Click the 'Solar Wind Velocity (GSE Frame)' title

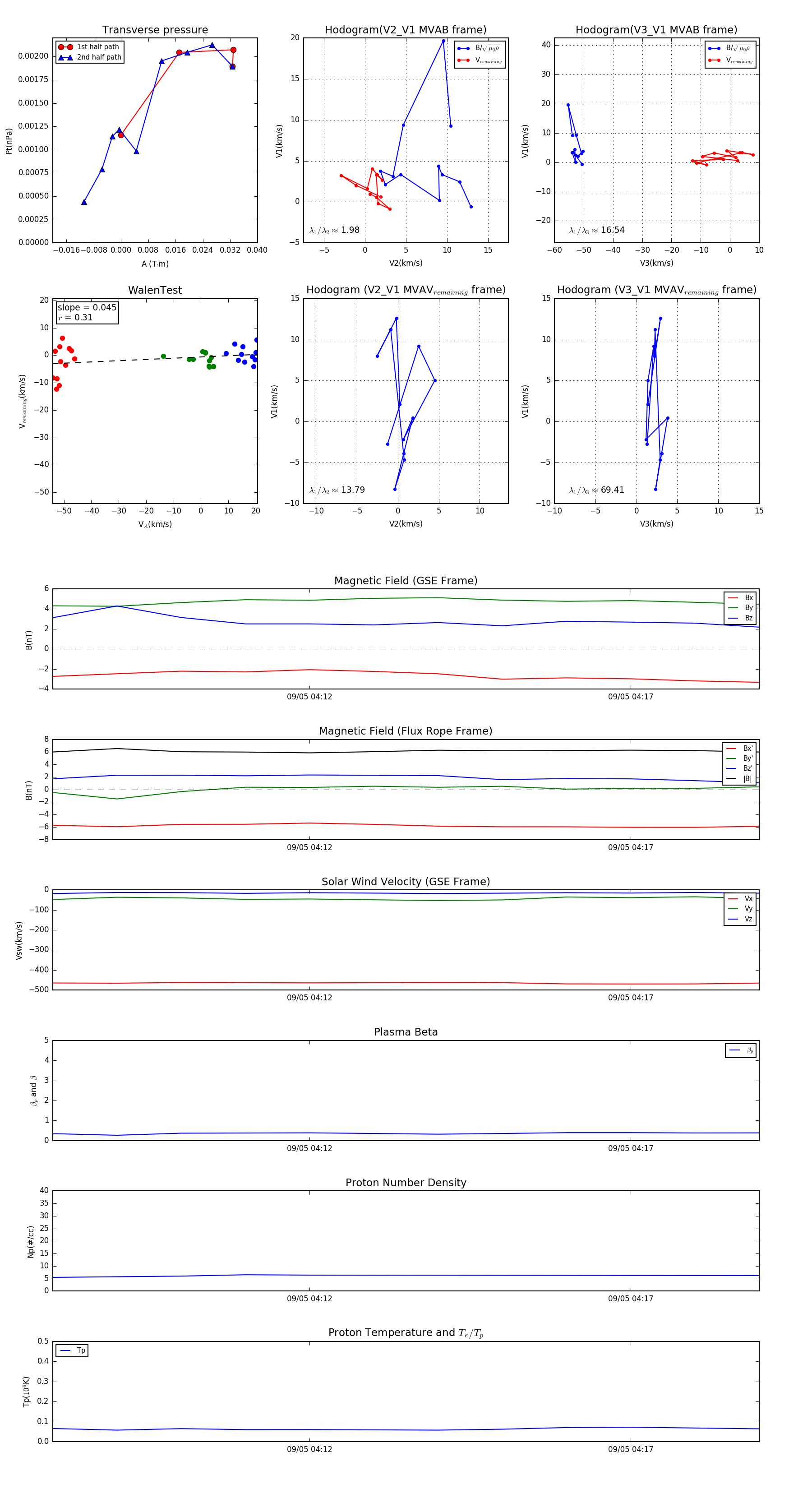click(x=406, y=882)
